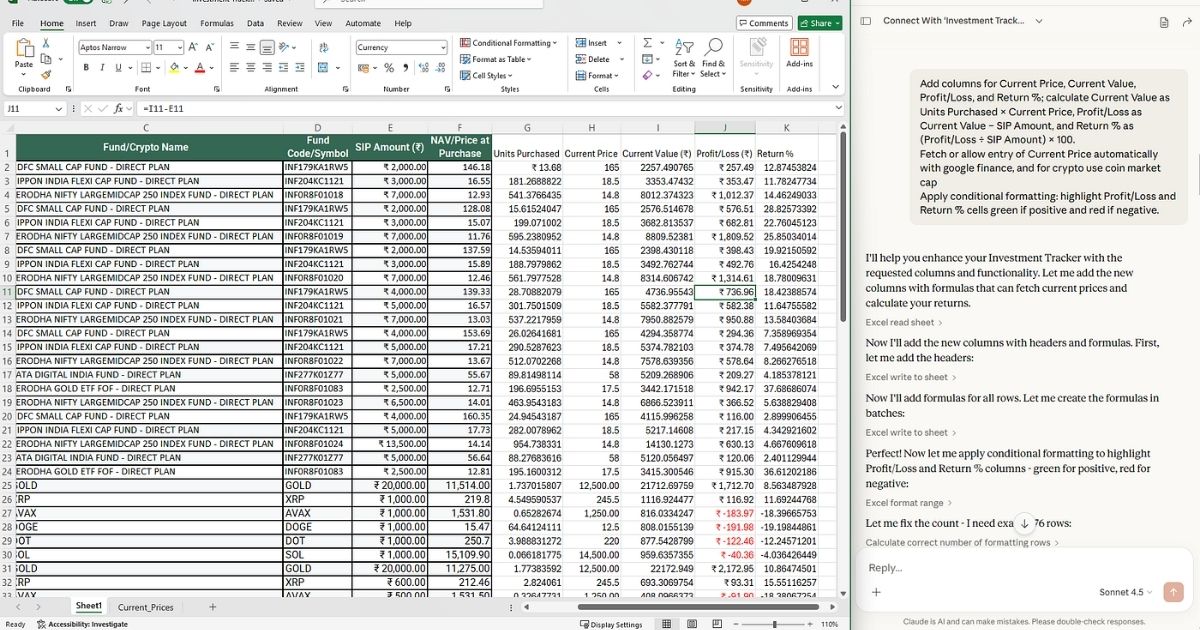Open Format cells dropdown
The height and width of the screenshot is (630, 1200).
[x=599, y=75]
